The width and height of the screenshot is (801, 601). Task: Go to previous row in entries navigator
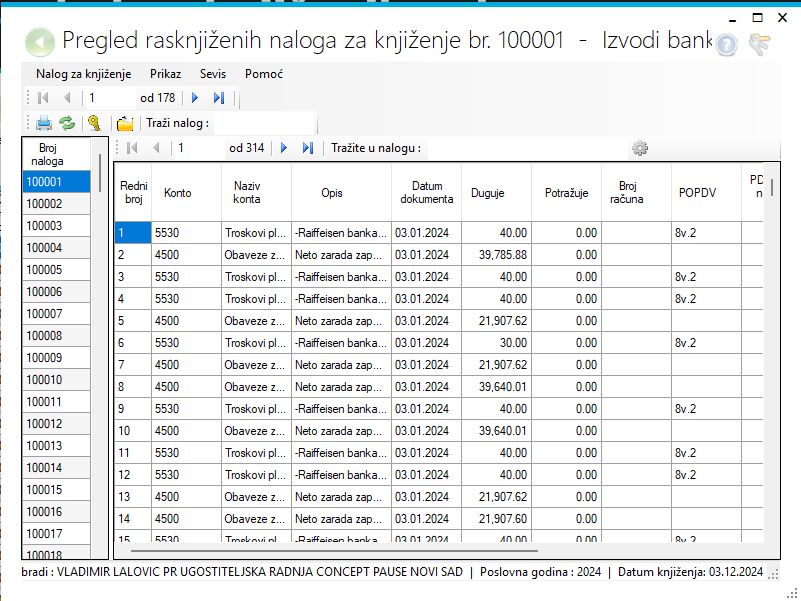[156, 148]
